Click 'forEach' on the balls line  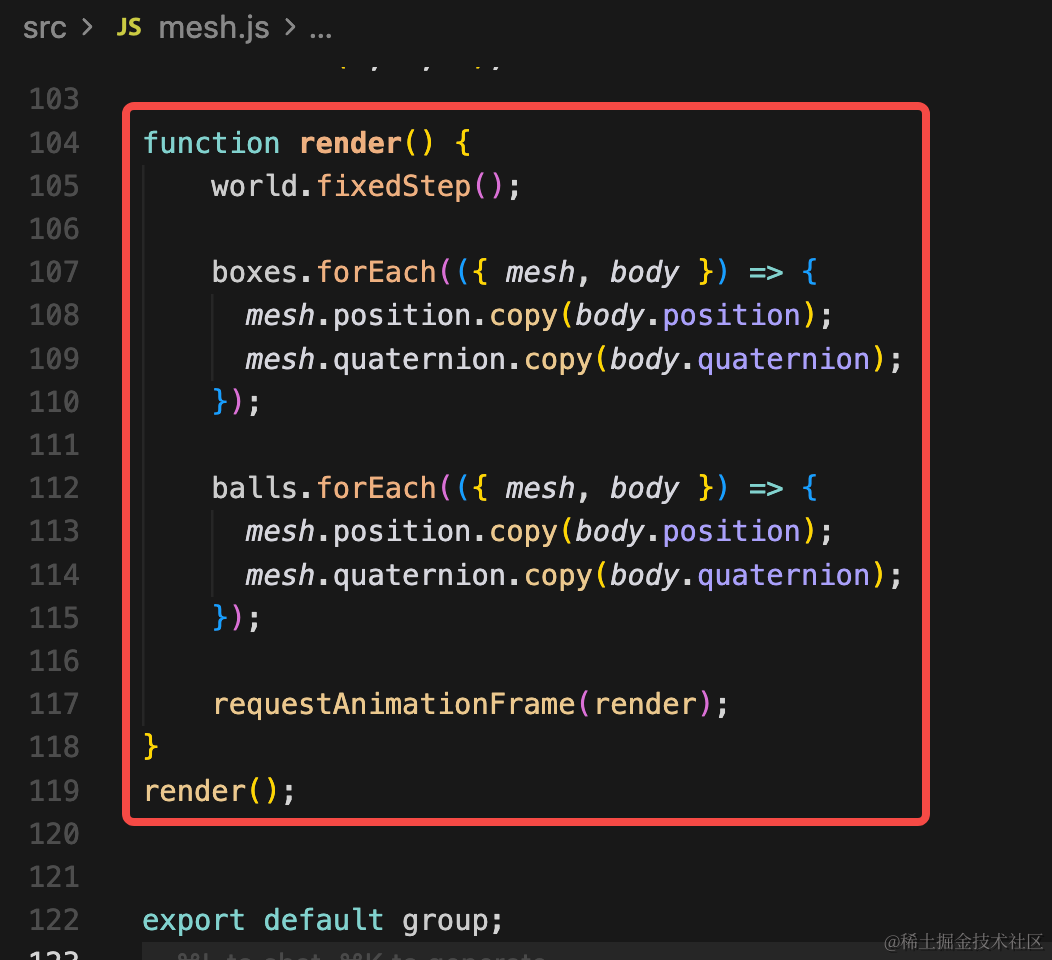(x=376, y=488)
